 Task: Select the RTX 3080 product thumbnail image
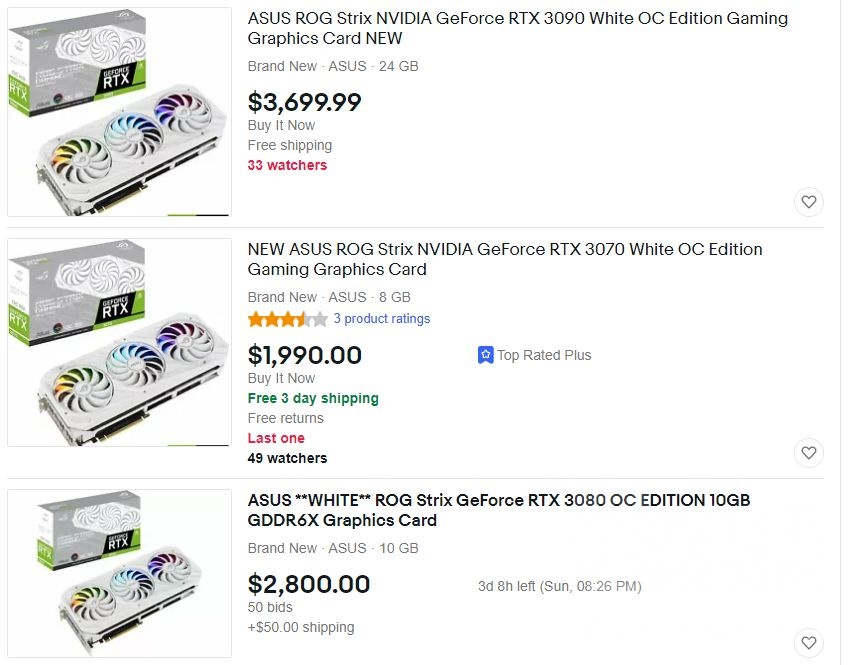tap(119, 573)
